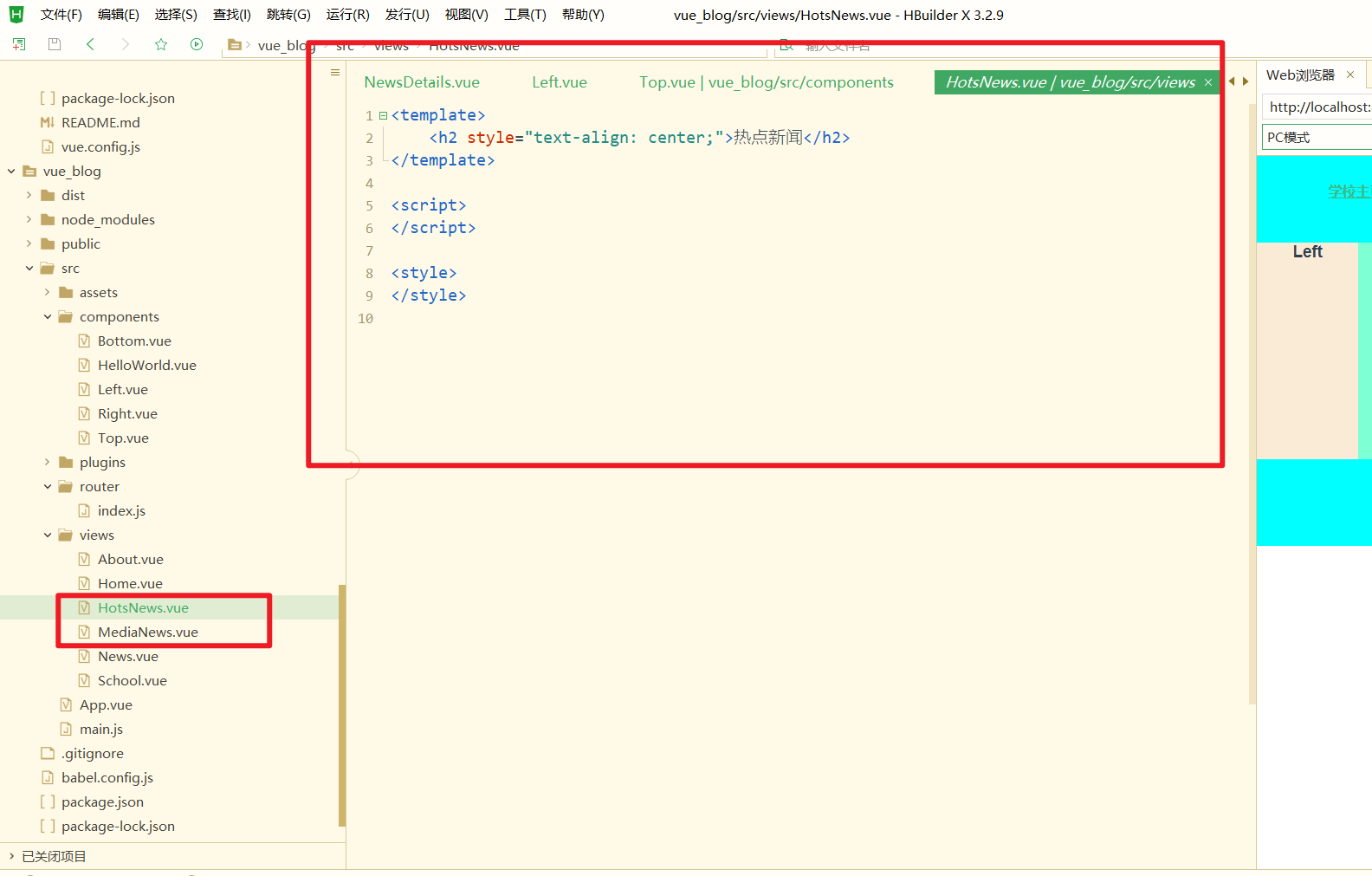Open the 查找(I) menu
Image resolution: width=1372 pixels, height=876 pixels.
[232, 15]
